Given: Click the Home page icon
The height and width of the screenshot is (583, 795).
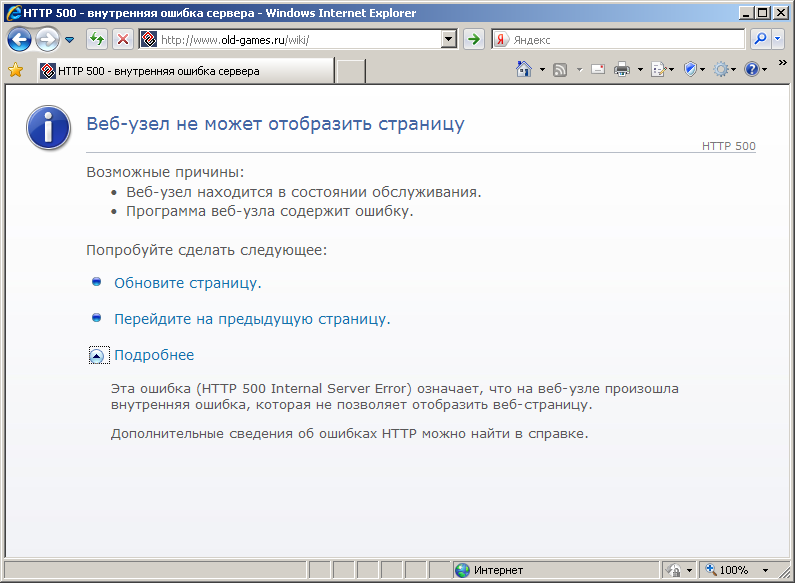Looking at the screenshot, I should (524, 69).
